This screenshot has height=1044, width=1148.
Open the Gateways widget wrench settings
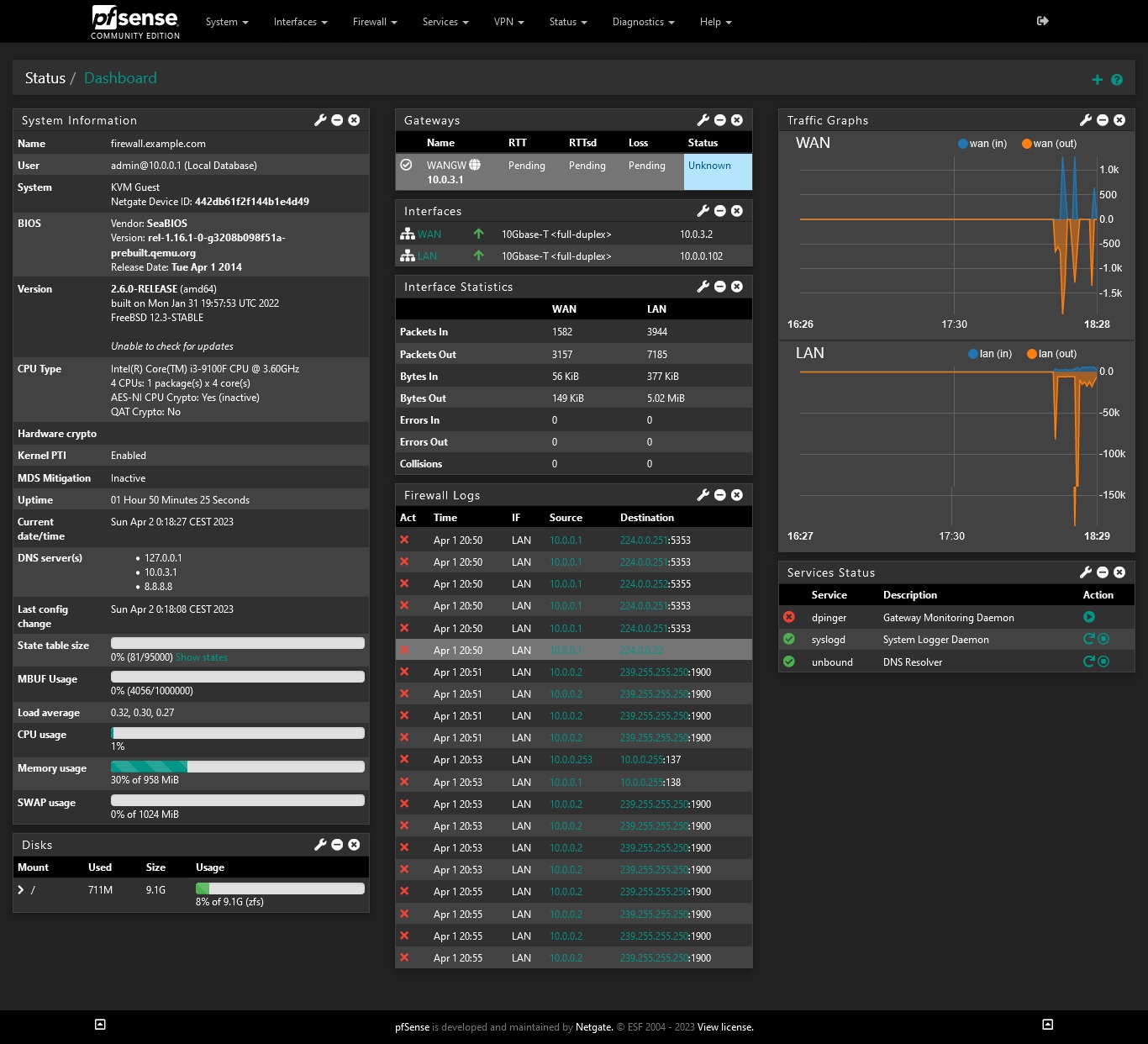703,120
